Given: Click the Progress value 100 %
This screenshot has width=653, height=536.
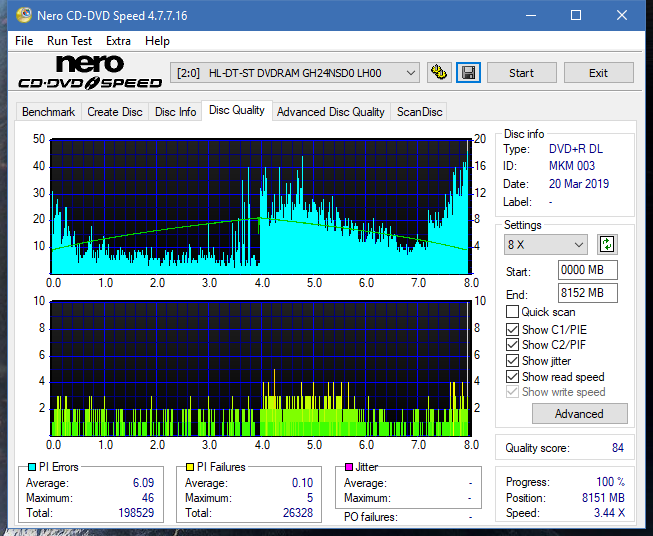Looking at the screenshot, I should pos(611,482).
